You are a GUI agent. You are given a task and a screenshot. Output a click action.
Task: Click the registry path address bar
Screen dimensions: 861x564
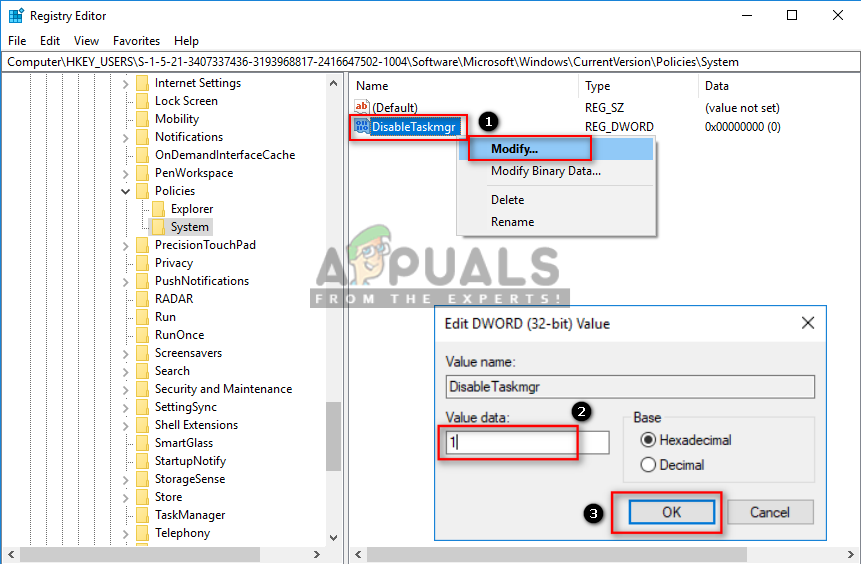click(x=430, y=62)
